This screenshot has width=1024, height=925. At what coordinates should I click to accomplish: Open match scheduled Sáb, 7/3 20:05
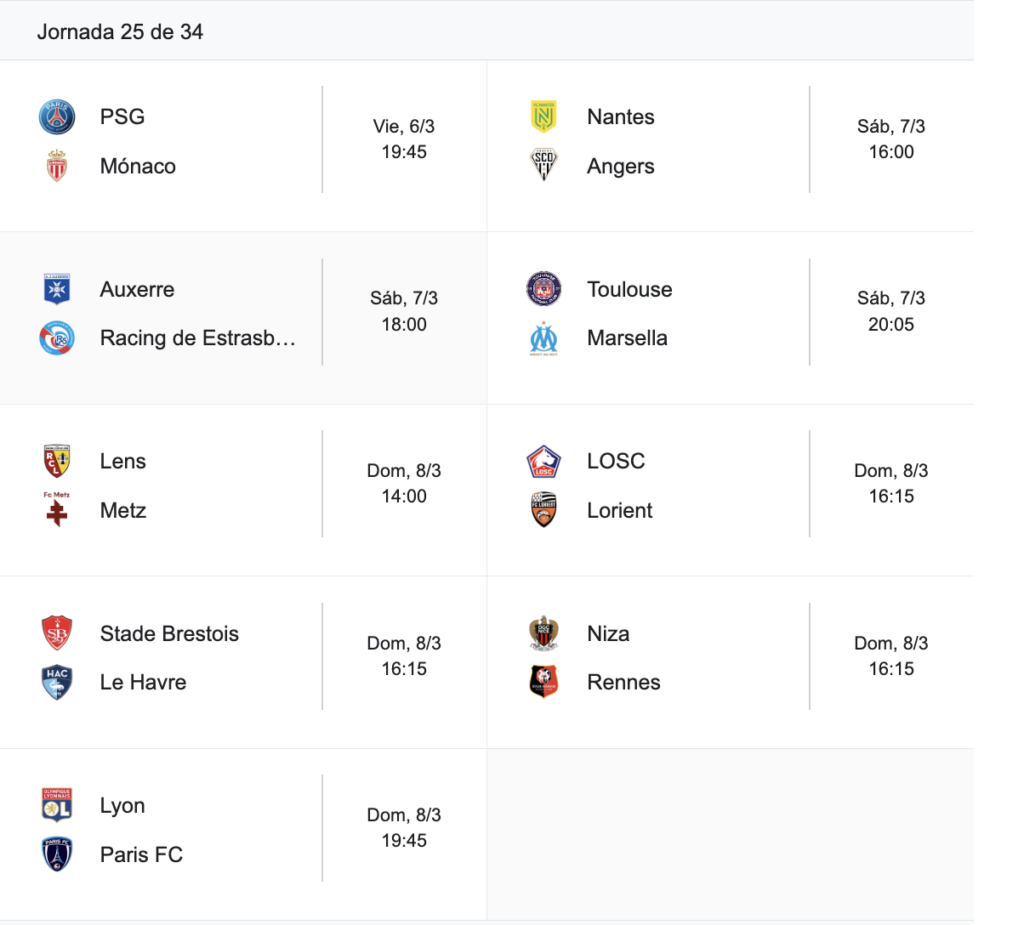891,311
